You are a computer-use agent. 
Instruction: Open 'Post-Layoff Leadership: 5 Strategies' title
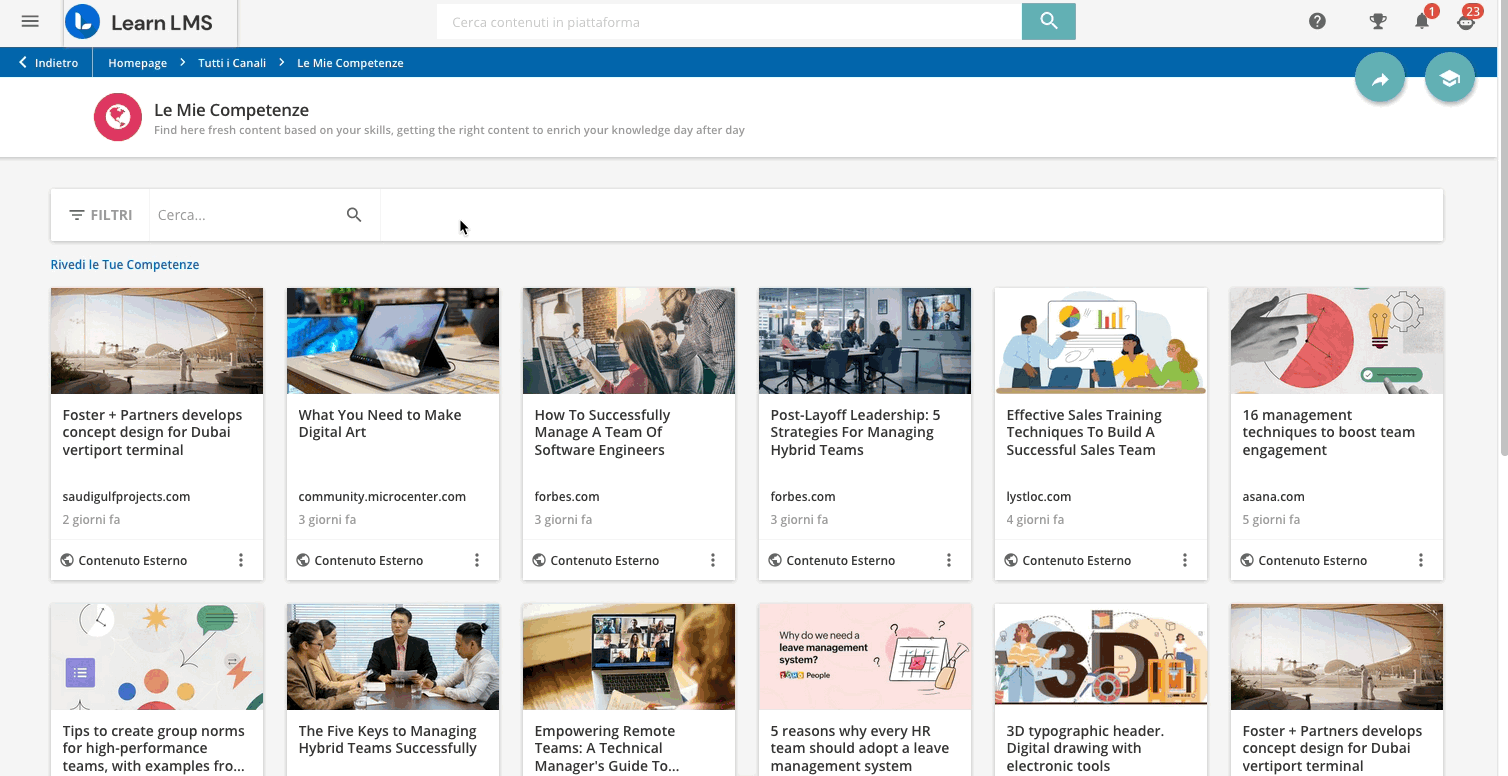click(x=855, y=432)
